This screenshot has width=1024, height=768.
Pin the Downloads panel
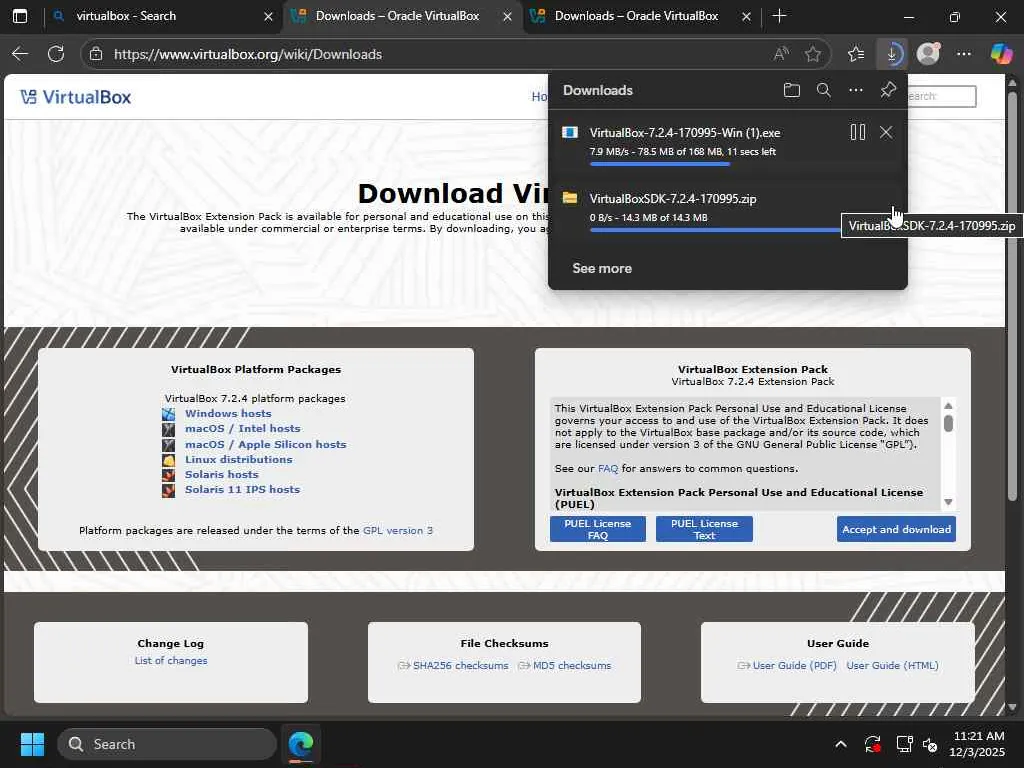(x=888, y=90)
